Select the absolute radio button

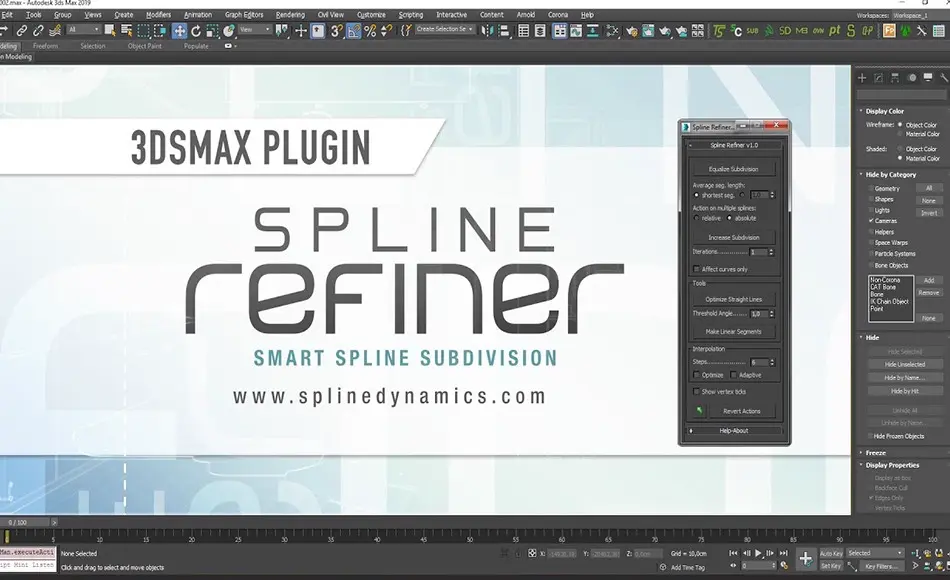click(x=730, y=218)
